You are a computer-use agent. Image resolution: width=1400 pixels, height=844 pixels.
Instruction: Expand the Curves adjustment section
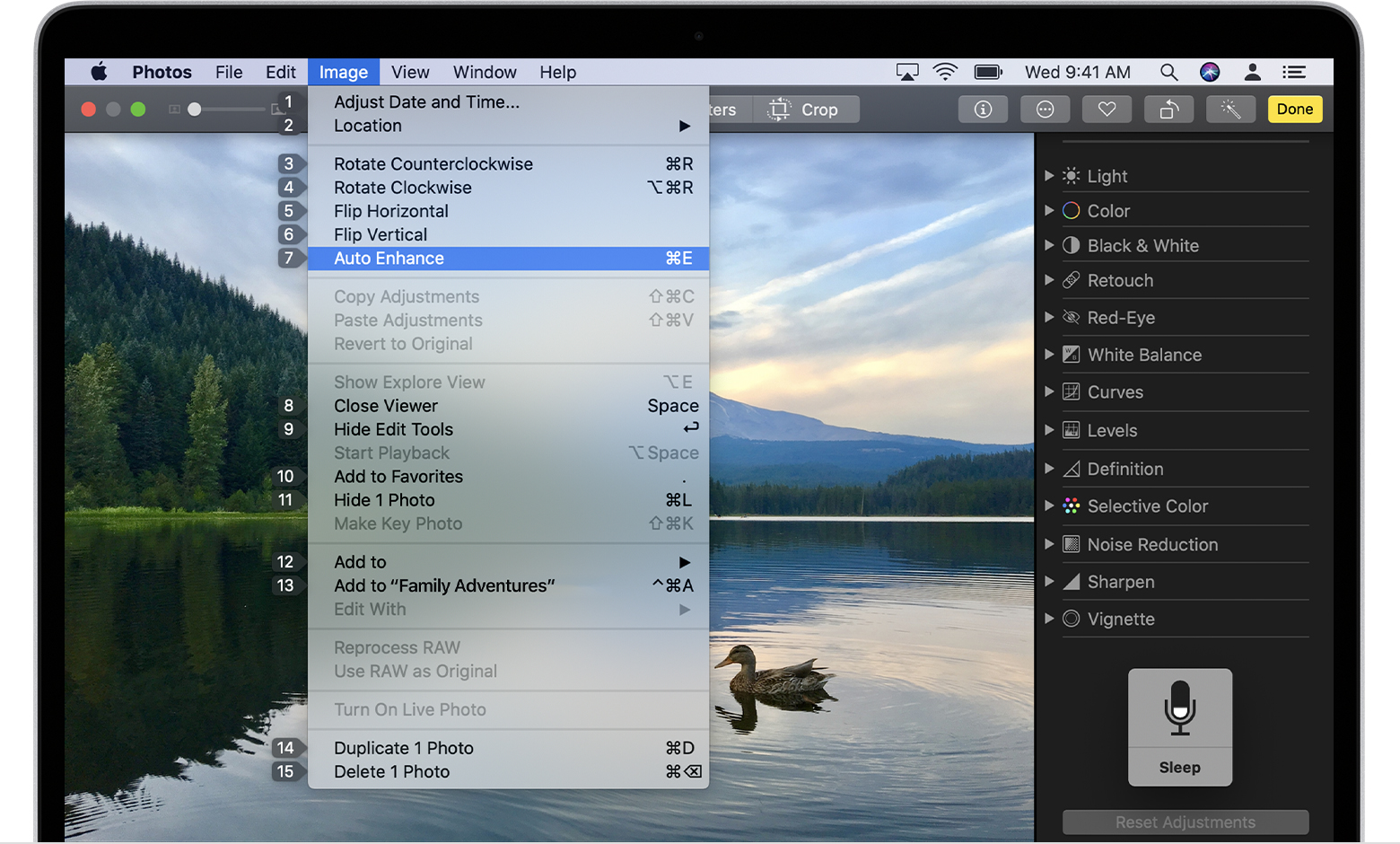(x=1049, y=392)
